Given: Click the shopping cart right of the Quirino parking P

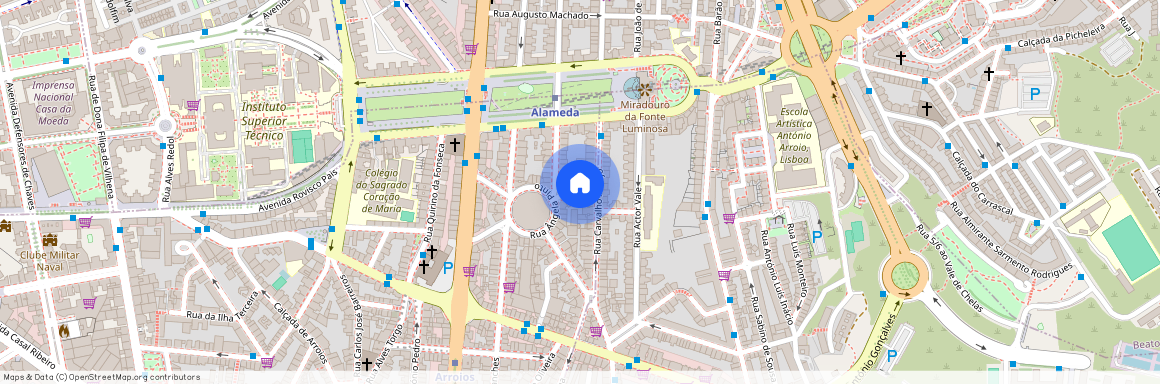Looking at the screenshot, I should [x=469, y=271].
